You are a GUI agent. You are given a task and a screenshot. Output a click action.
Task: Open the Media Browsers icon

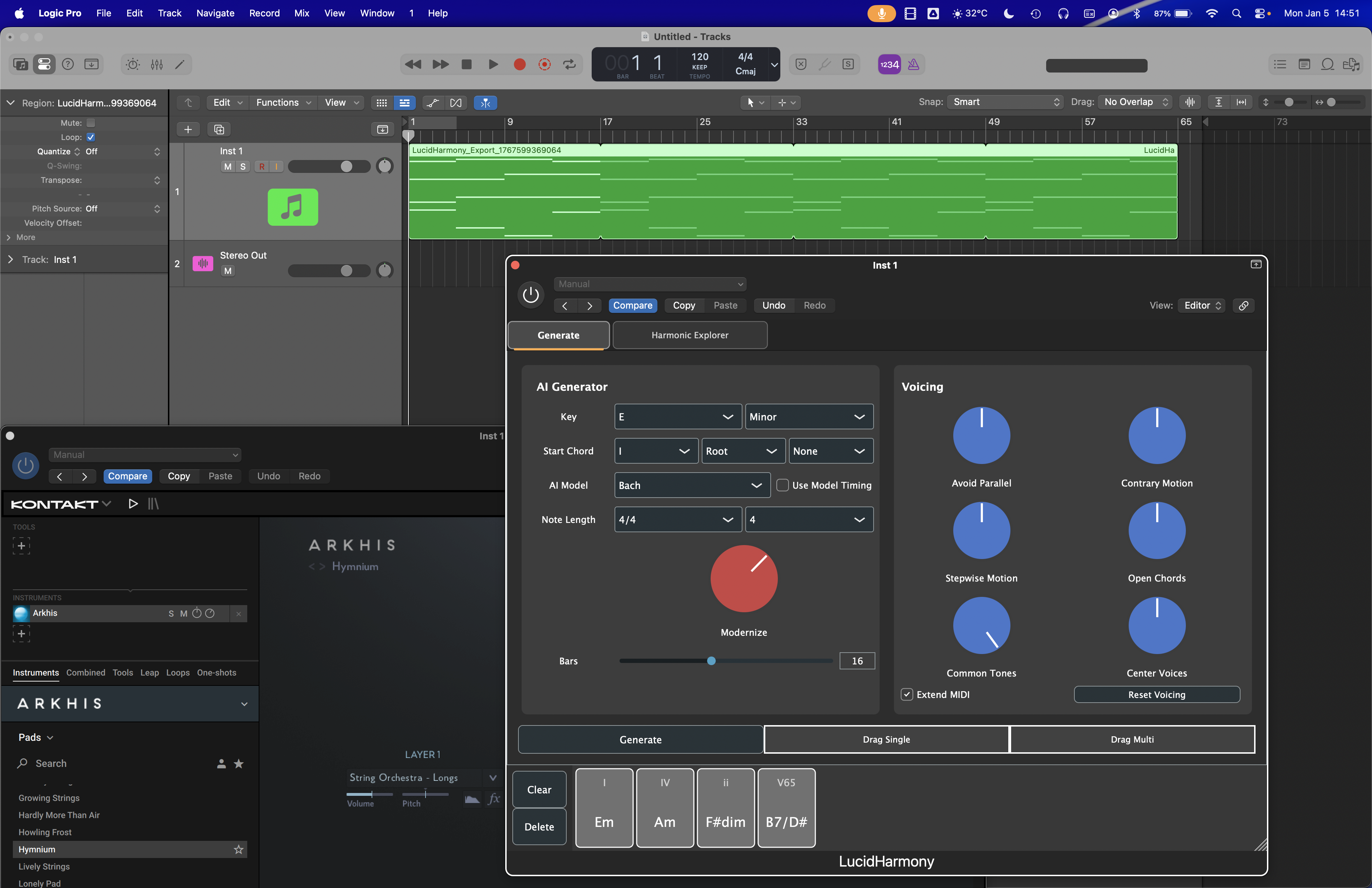click(x=1351, y=65)
